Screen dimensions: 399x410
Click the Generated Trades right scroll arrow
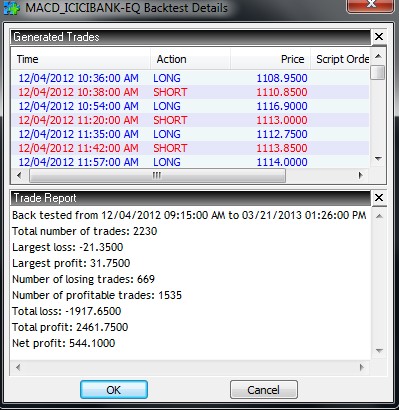coord(361,175)
